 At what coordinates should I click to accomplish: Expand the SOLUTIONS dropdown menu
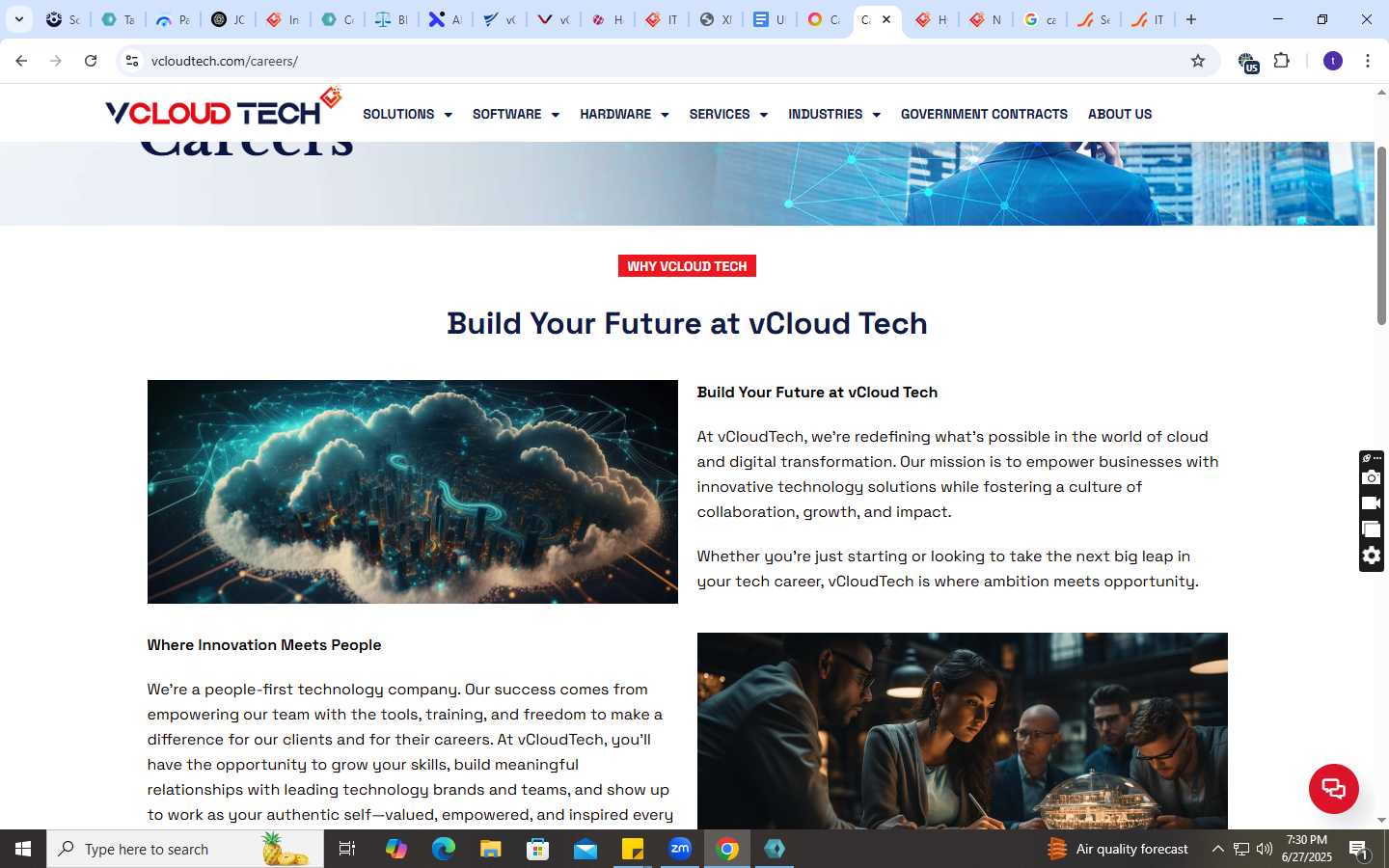pos(407,114)
